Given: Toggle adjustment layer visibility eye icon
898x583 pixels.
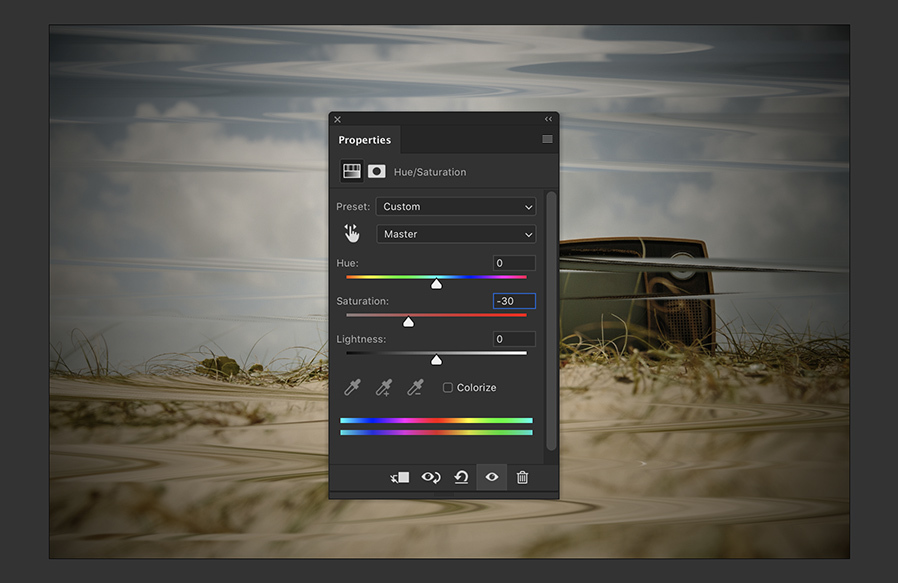Looking at the screenshot, I should pyautogui.click(x=492, y=477).
